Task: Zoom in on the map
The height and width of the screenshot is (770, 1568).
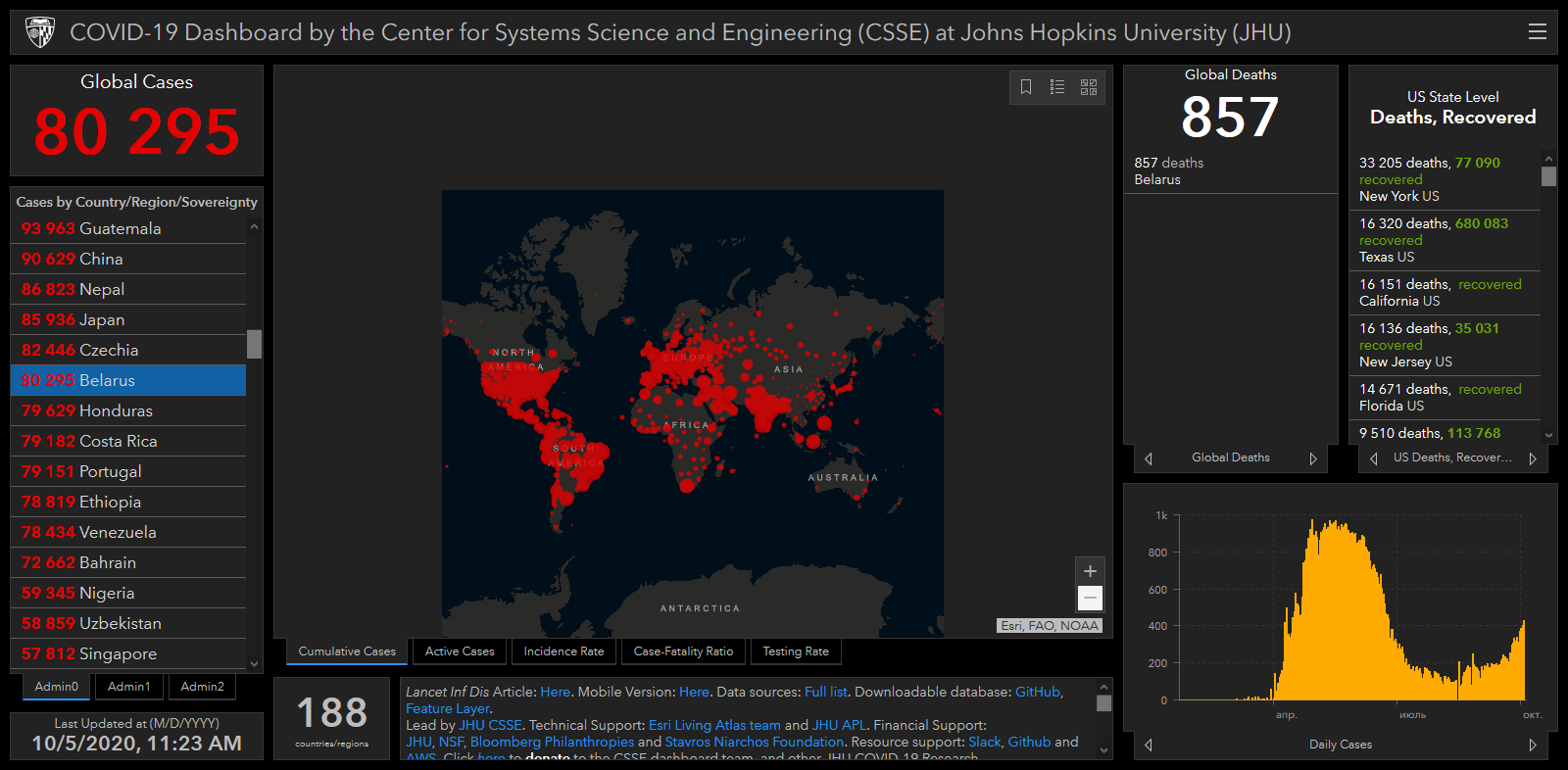Action: [x=1090, y=571]
